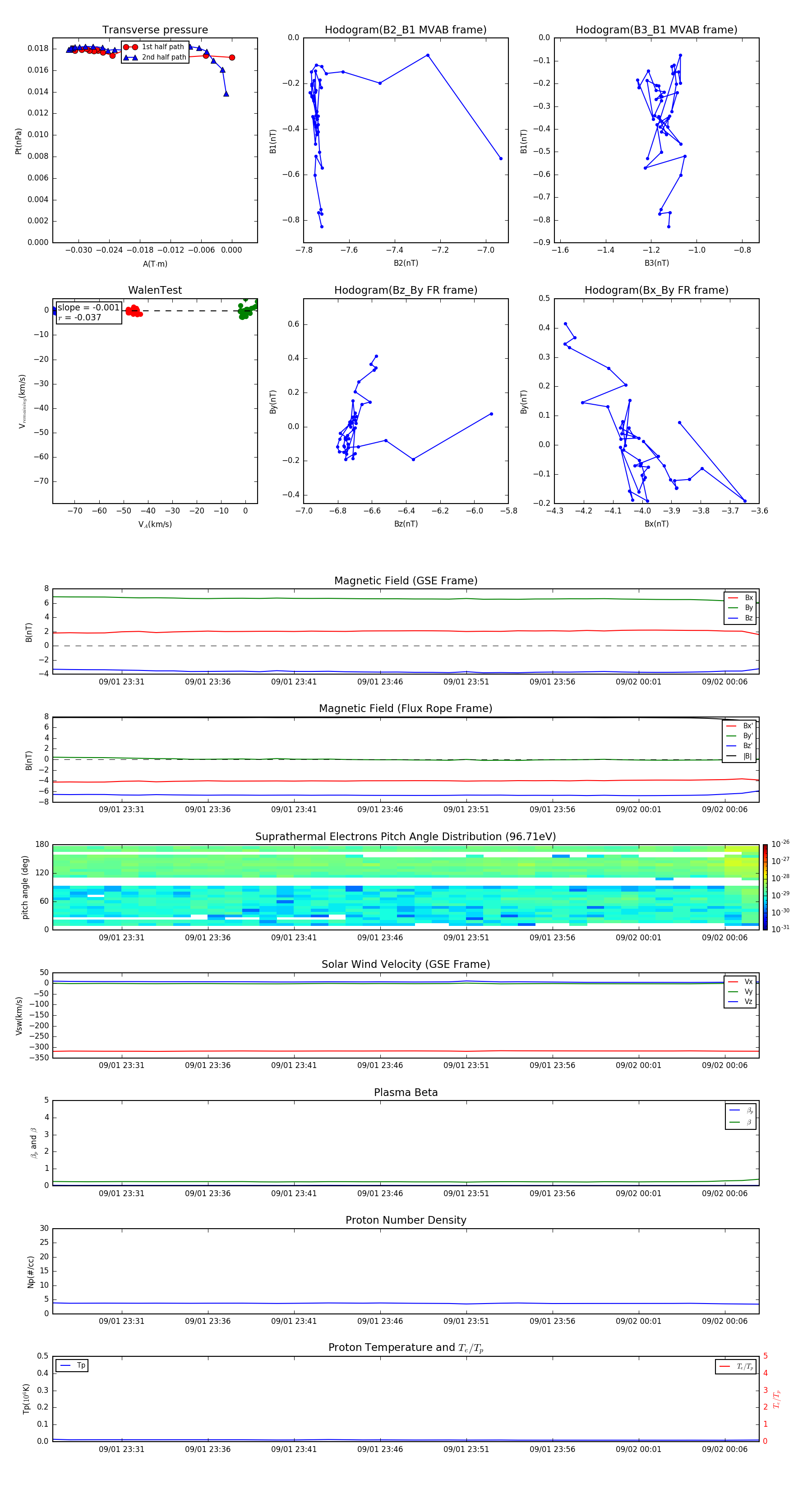
Task: Click the "Solar Wind Velocity (GSE Frame)" title
Action: [x=406, y=965]
